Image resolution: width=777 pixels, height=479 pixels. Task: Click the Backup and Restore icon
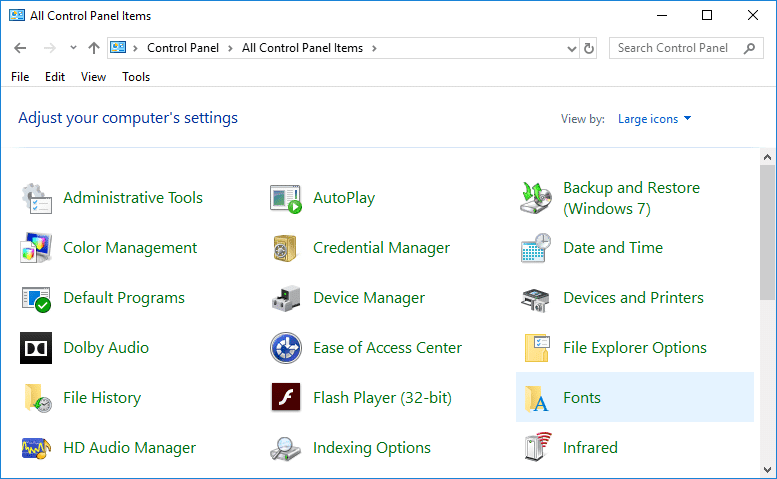click(536, 198)
